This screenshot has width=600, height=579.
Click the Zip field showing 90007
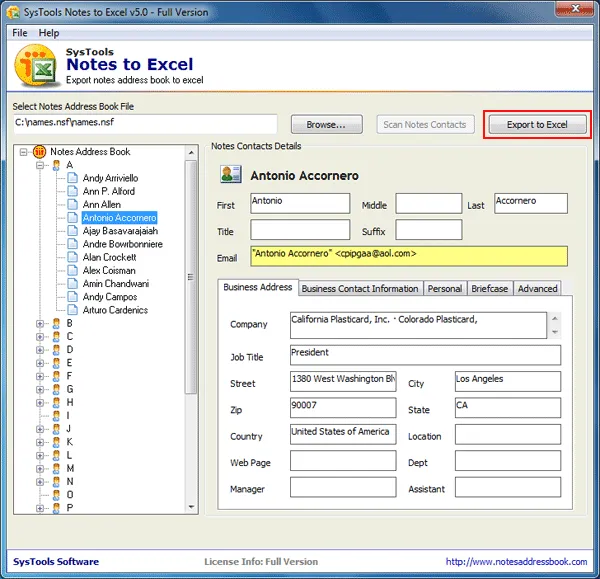pos(343,408)
